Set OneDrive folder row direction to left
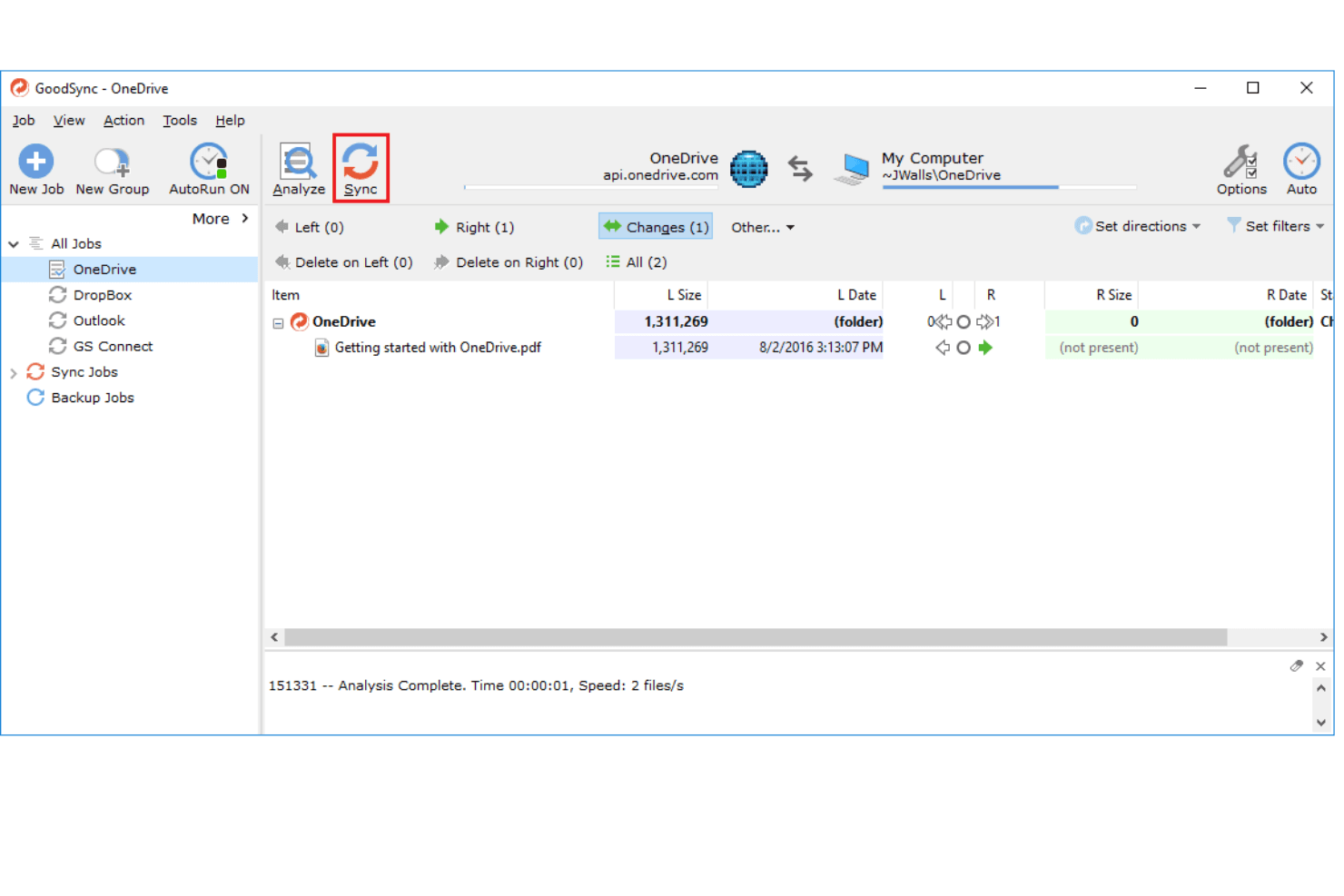Screen dimensions: 1344x896 click(x=943, y=321)
